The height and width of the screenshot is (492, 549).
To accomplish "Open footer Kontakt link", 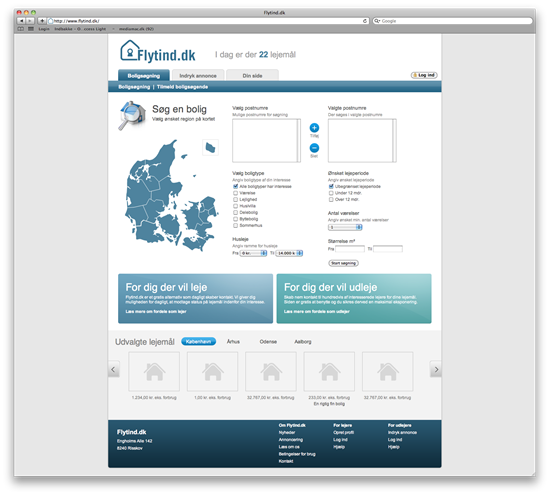I will tap(286, 461).
